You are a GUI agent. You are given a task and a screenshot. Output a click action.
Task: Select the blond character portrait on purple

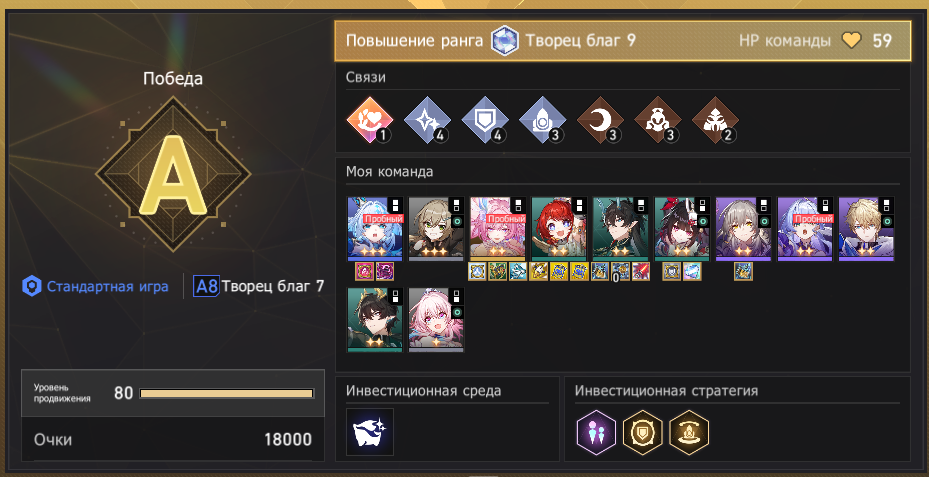pos(866,229)
